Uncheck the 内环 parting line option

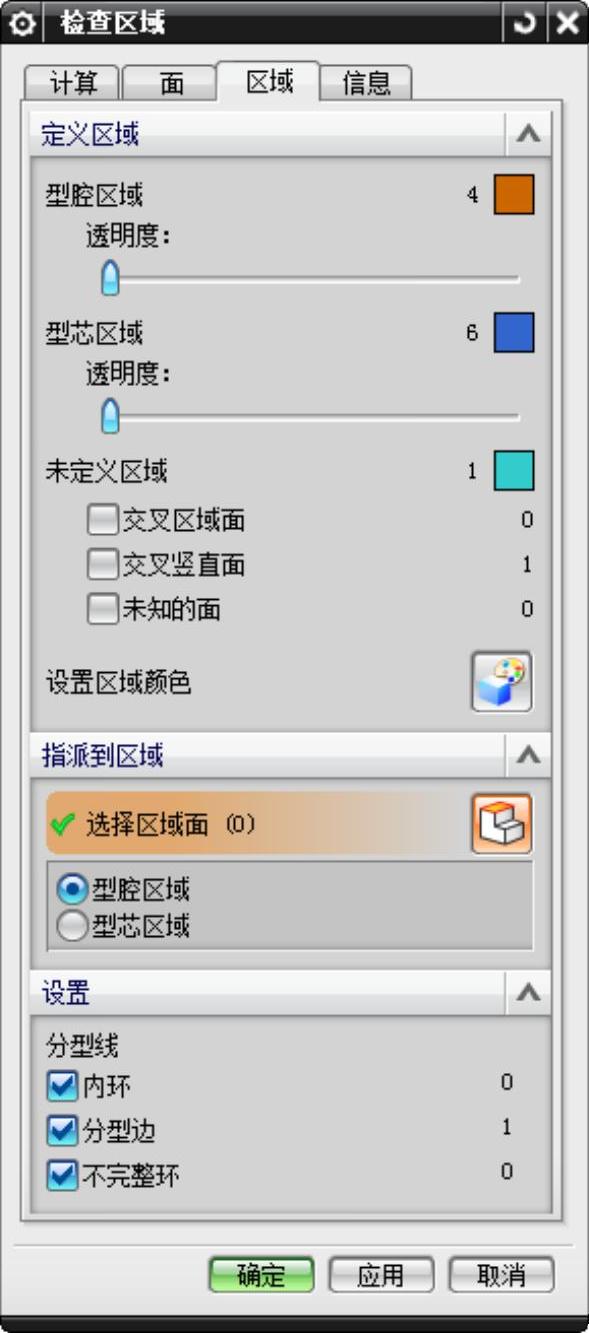(x=63, y=1084)
